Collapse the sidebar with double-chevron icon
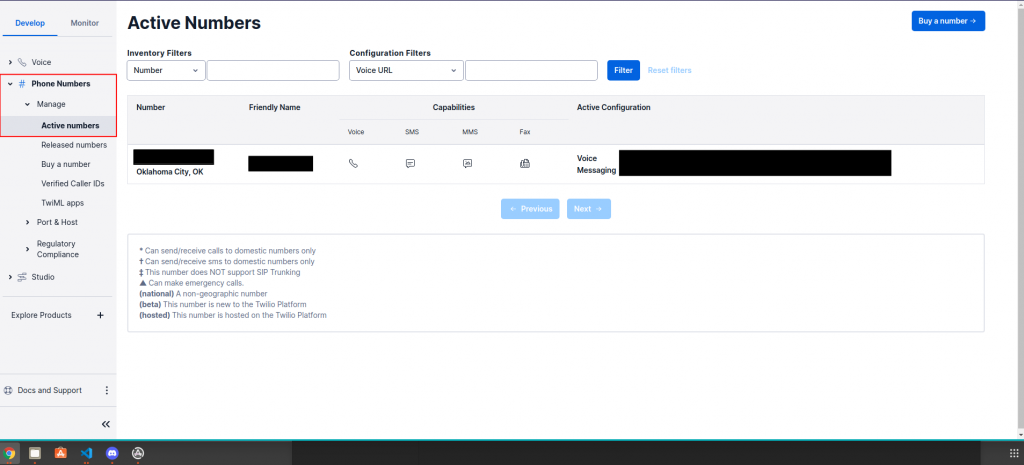Viewport: 1024px width, 465px height. [106, 425]
